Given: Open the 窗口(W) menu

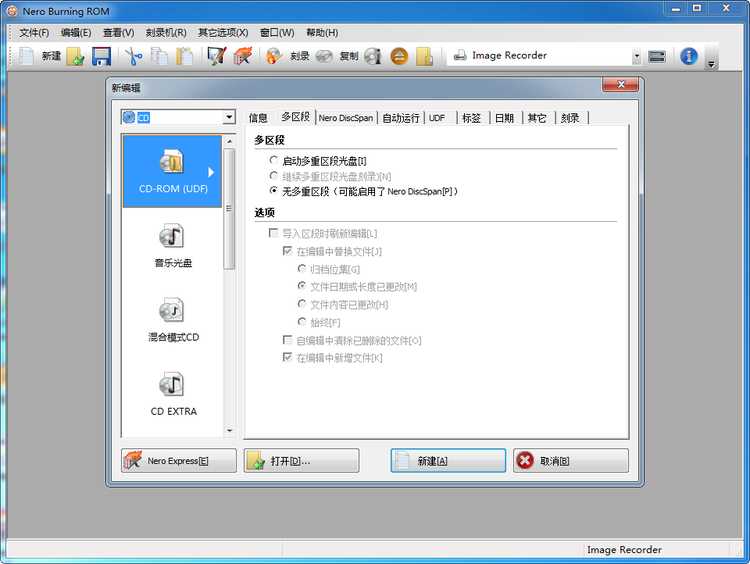Looking at the screenshot, I should point(277,33).
